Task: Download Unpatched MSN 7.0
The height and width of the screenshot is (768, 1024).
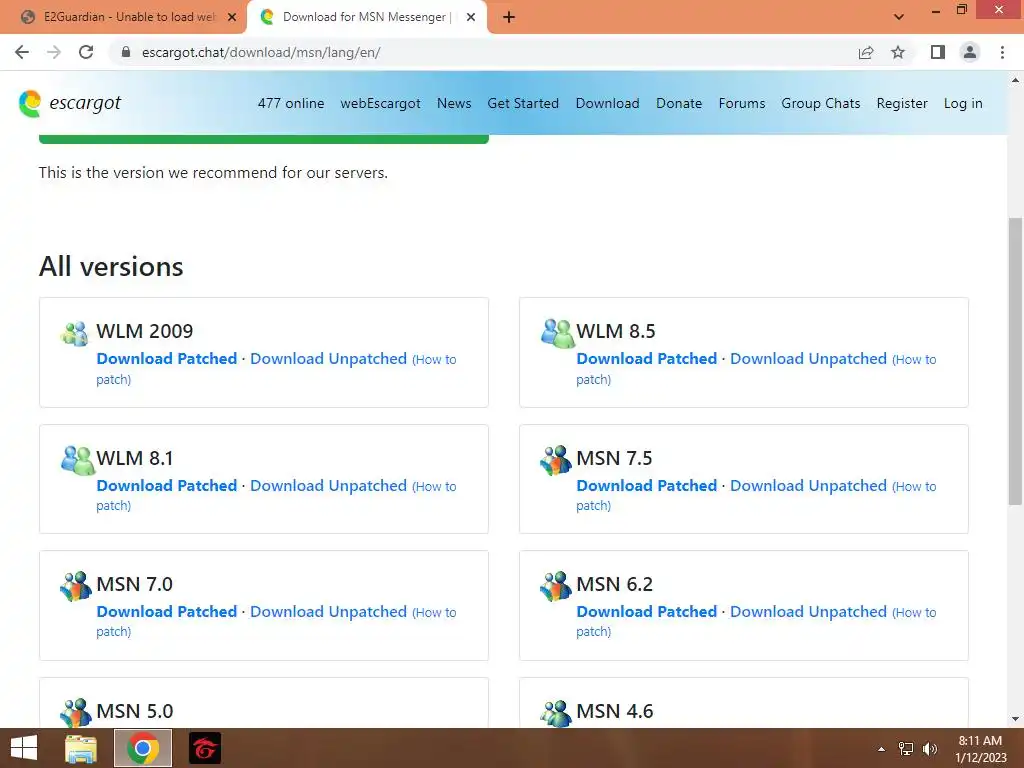Action: [328, 611]
